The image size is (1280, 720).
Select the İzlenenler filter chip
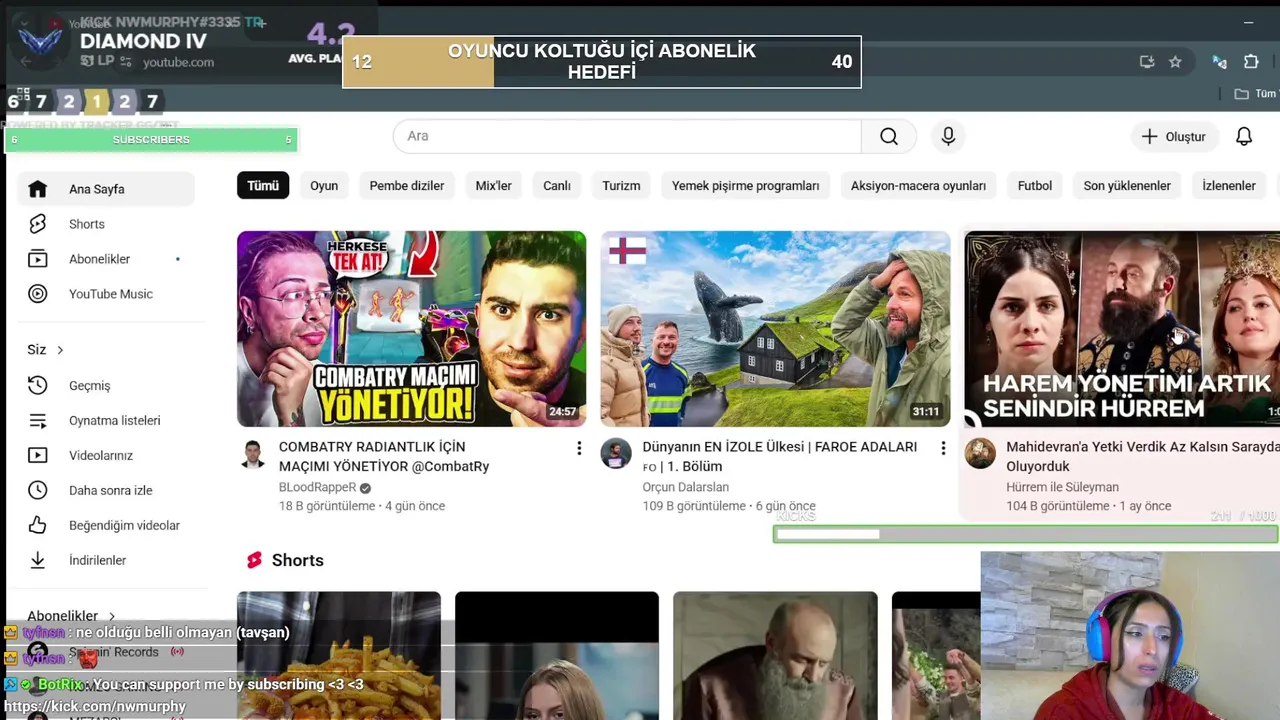click(x=1229, y=186)
